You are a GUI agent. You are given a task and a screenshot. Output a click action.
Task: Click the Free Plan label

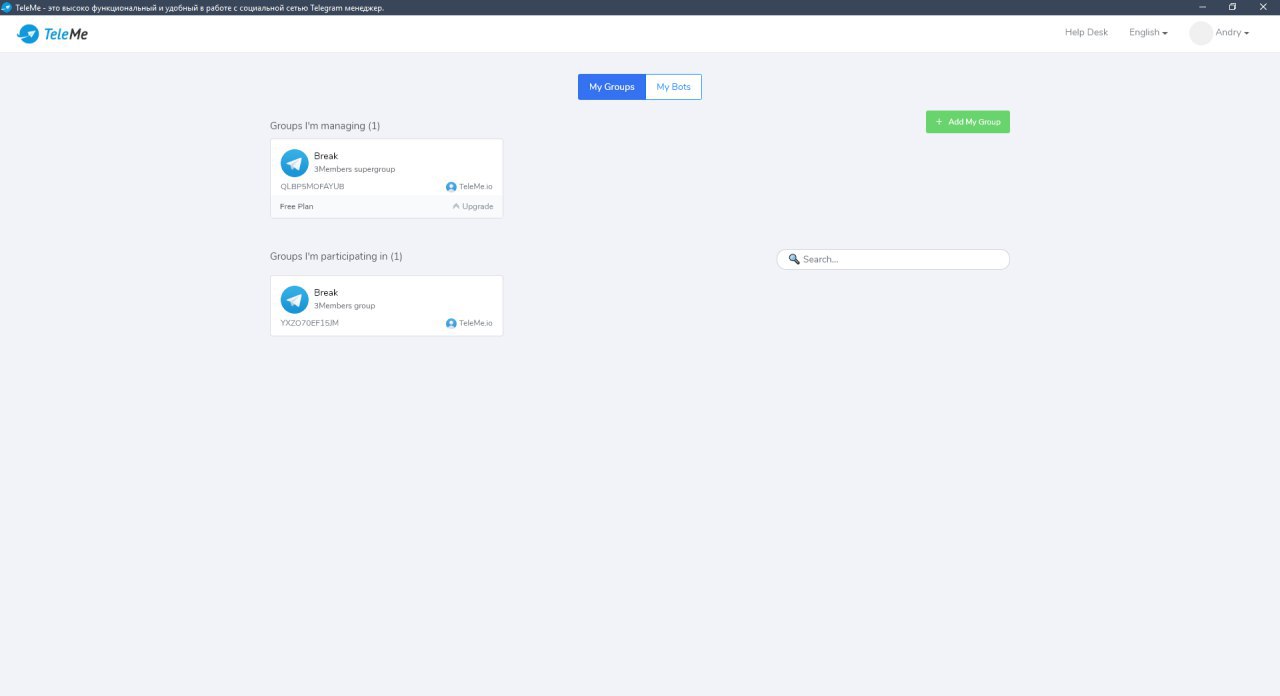(x=296, y=207)
